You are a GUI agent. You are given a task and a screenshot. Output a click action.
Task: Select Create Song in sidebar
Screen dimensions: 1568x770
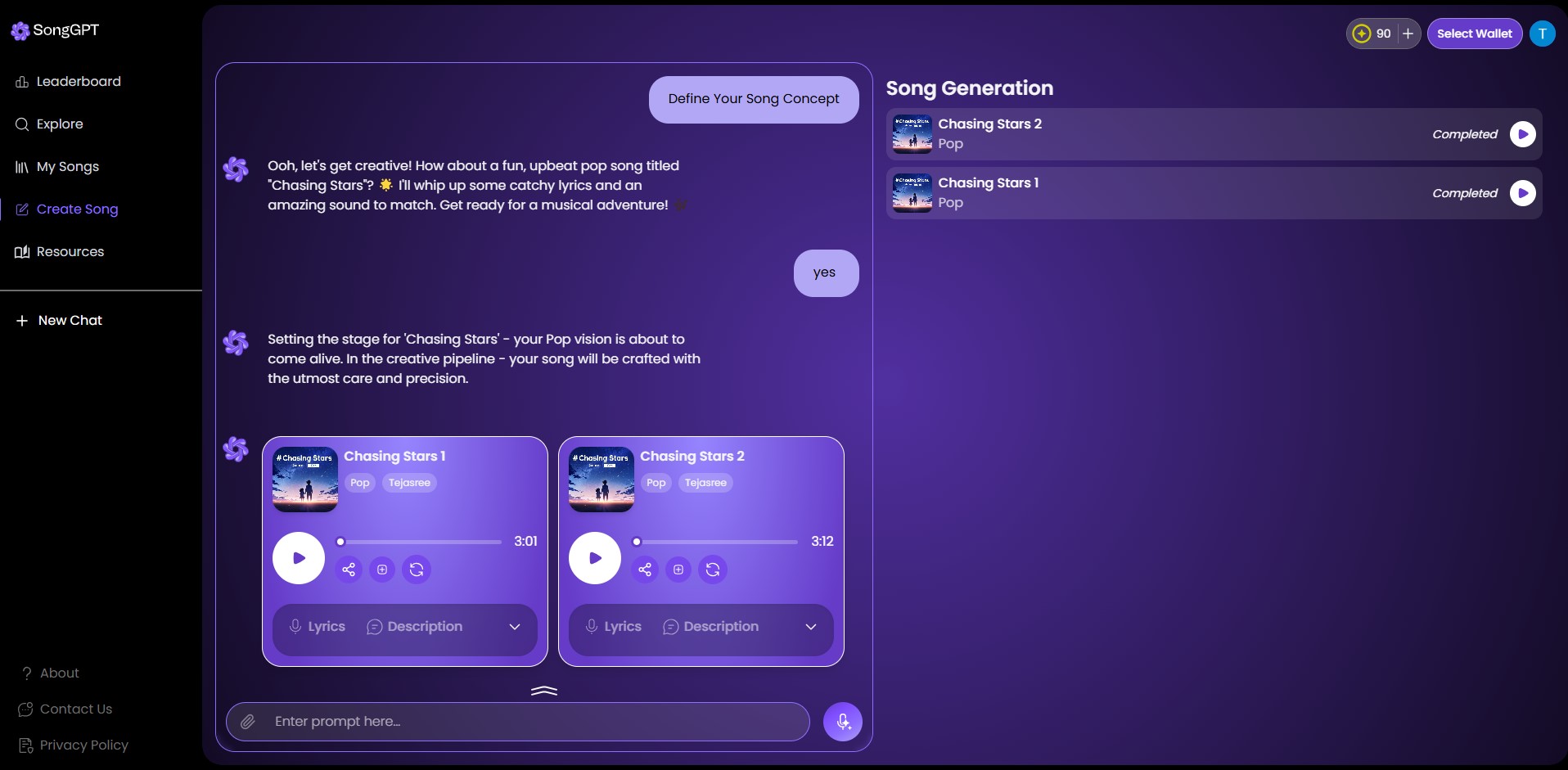coord(67,209)
